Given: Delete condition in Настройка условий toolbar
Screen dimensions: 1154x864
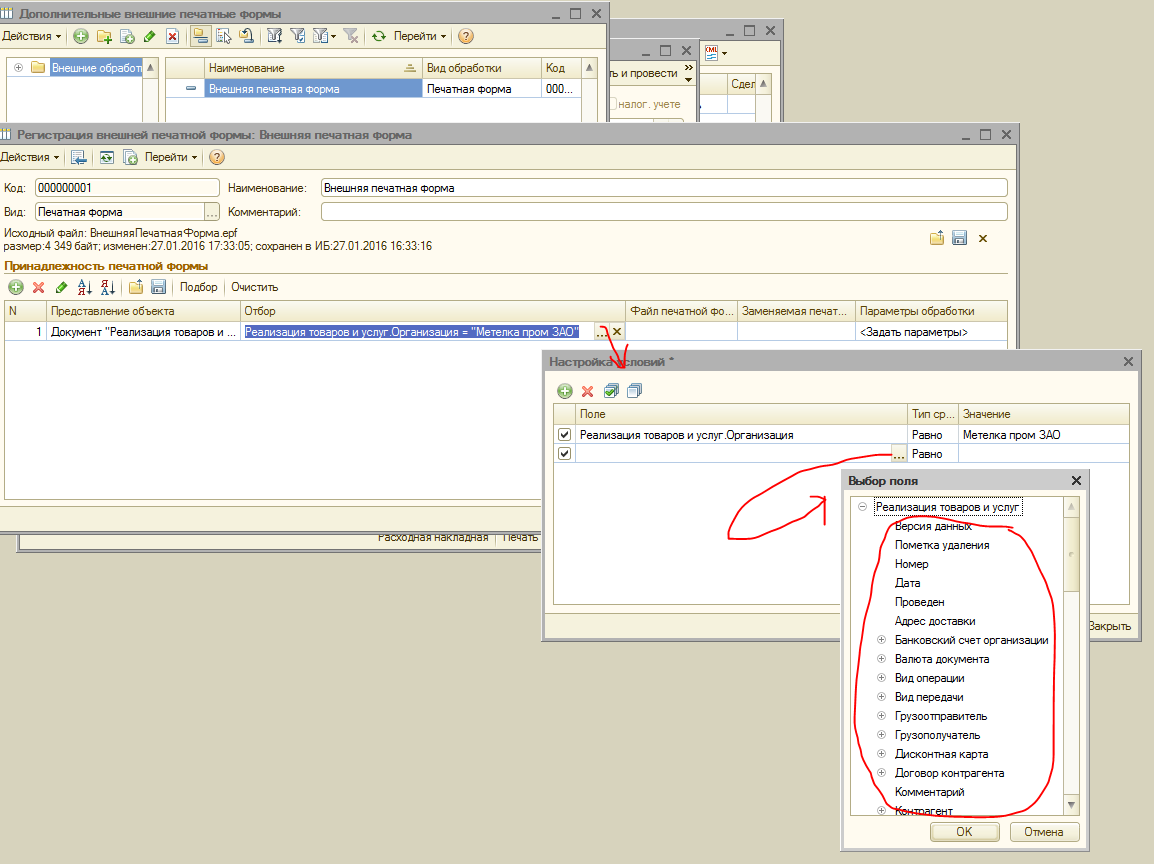Looking at the screenshot, I should (587, 391).
